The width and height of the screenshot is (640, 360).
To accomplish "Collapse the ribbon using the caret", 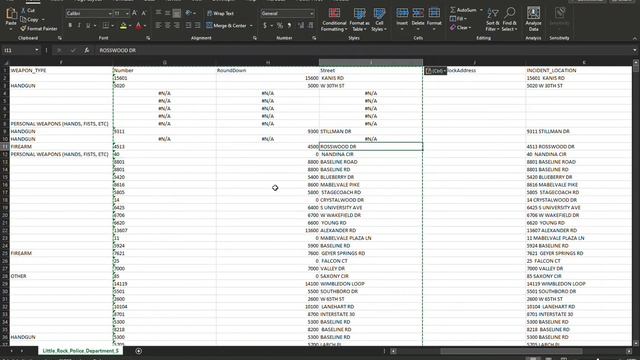I will (635, 38).
